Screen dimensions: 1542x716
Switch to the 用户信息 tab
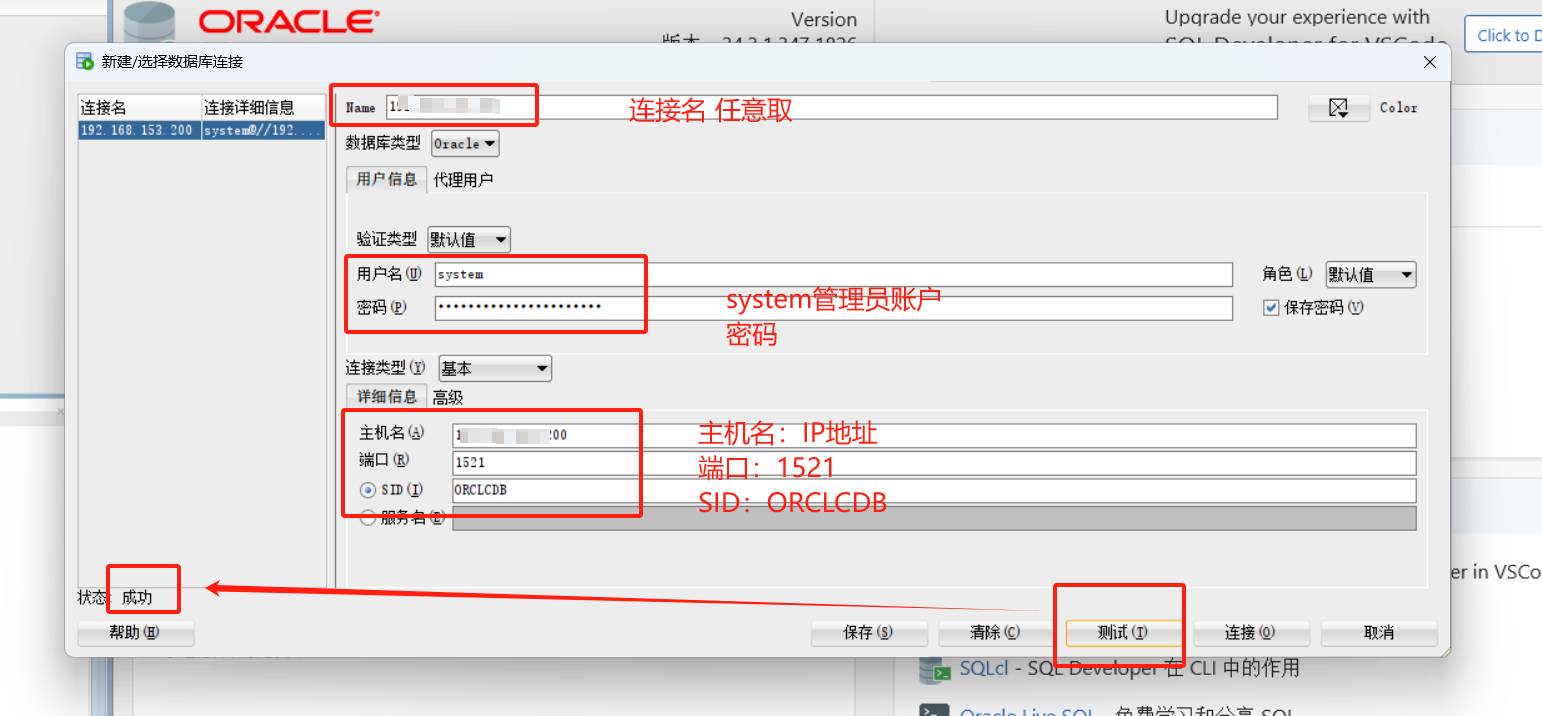pos(386,180)
